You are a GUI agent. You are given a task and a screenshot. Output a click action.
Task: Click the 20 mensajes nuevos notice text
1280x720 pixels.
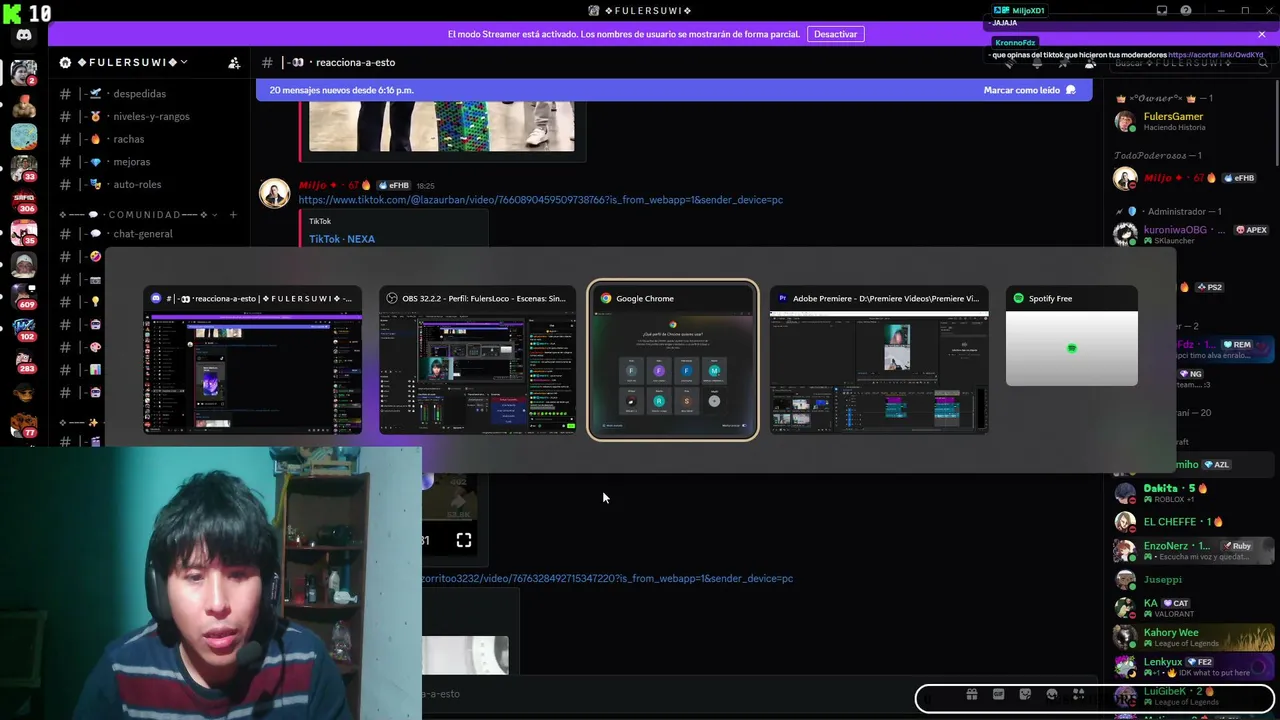[x=341, y=90]
